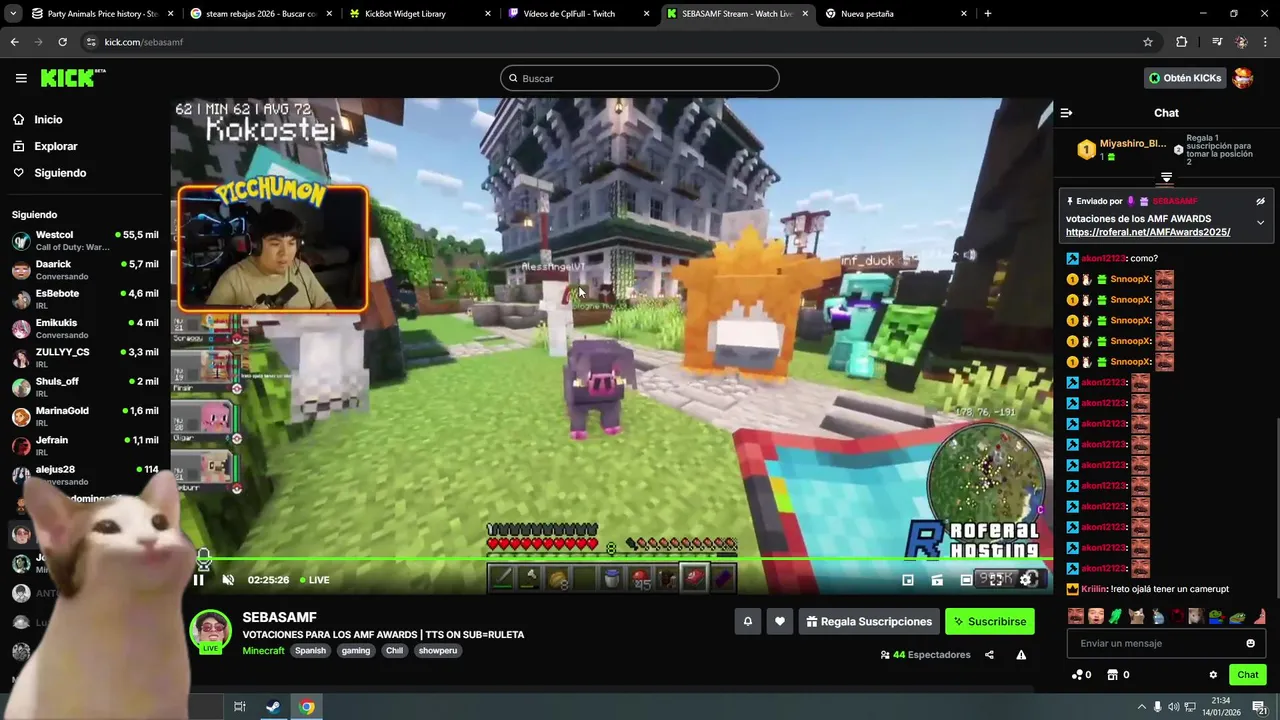Open browser extensions puzzle icon

[x=1182, y=42]
